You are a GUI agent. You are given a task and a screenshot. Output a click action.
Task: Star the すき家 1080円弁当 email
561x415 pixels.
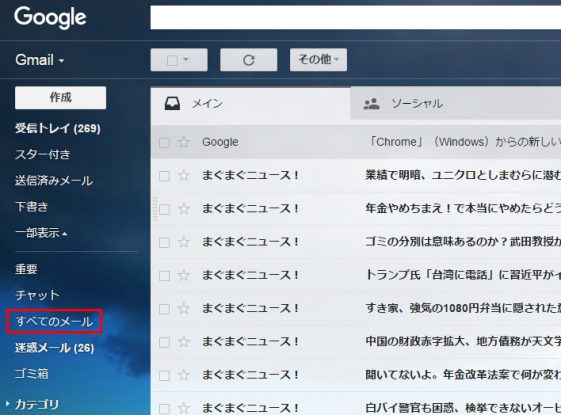tap(184, 308)
